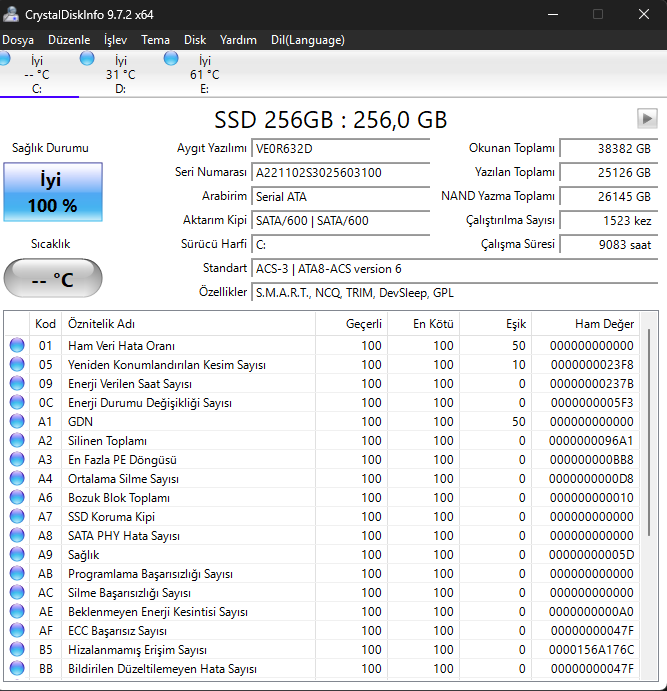Click the Eşik column header

(496, 324)
